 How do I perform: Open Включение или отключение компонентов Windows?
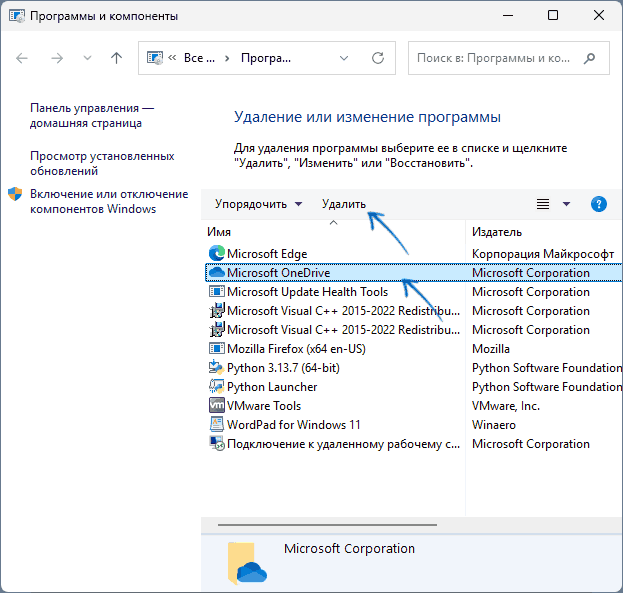(108, 201)
